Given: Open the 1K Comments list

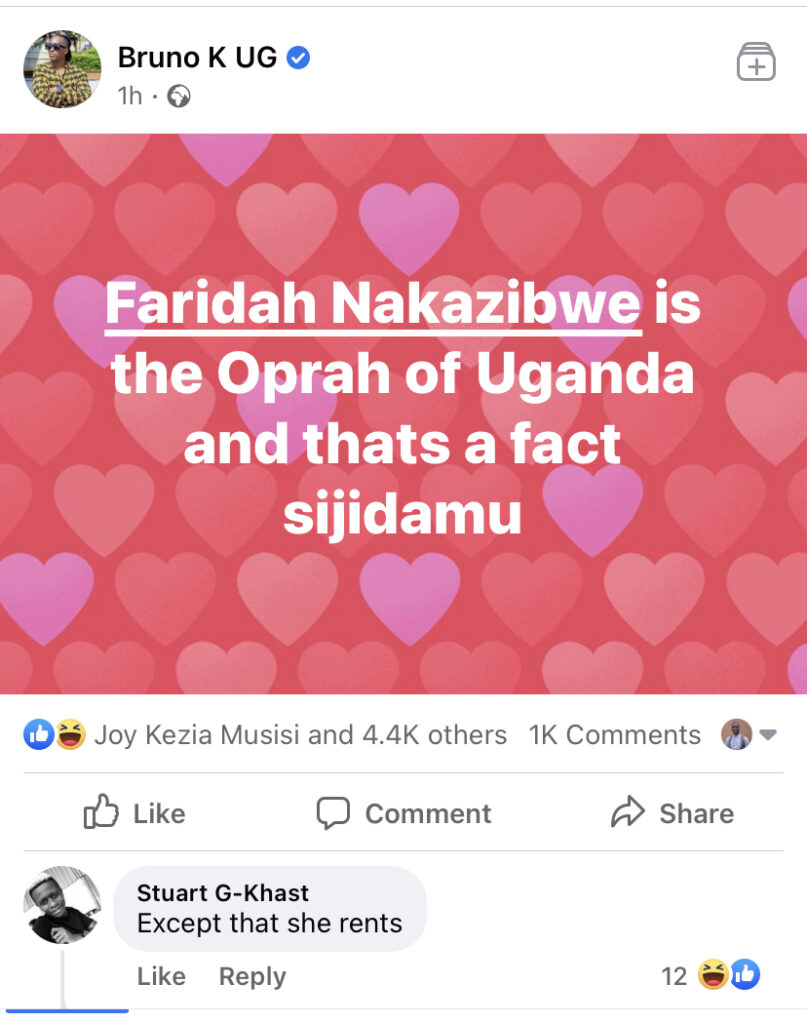Looking at the screenshot, I should point(614,735).
